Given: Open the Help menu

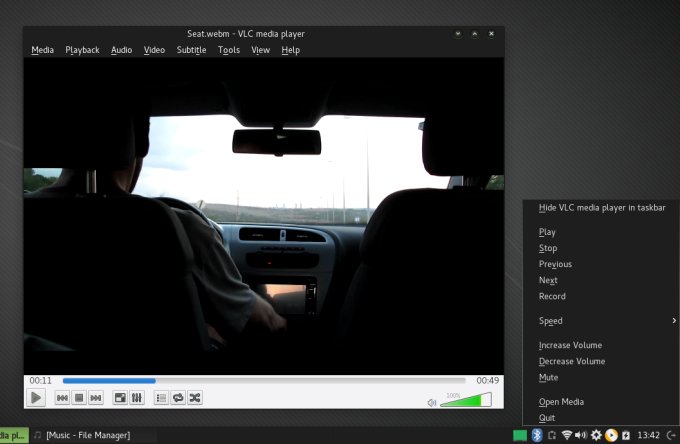Looking at the screenshot, I should click(291, 50).
